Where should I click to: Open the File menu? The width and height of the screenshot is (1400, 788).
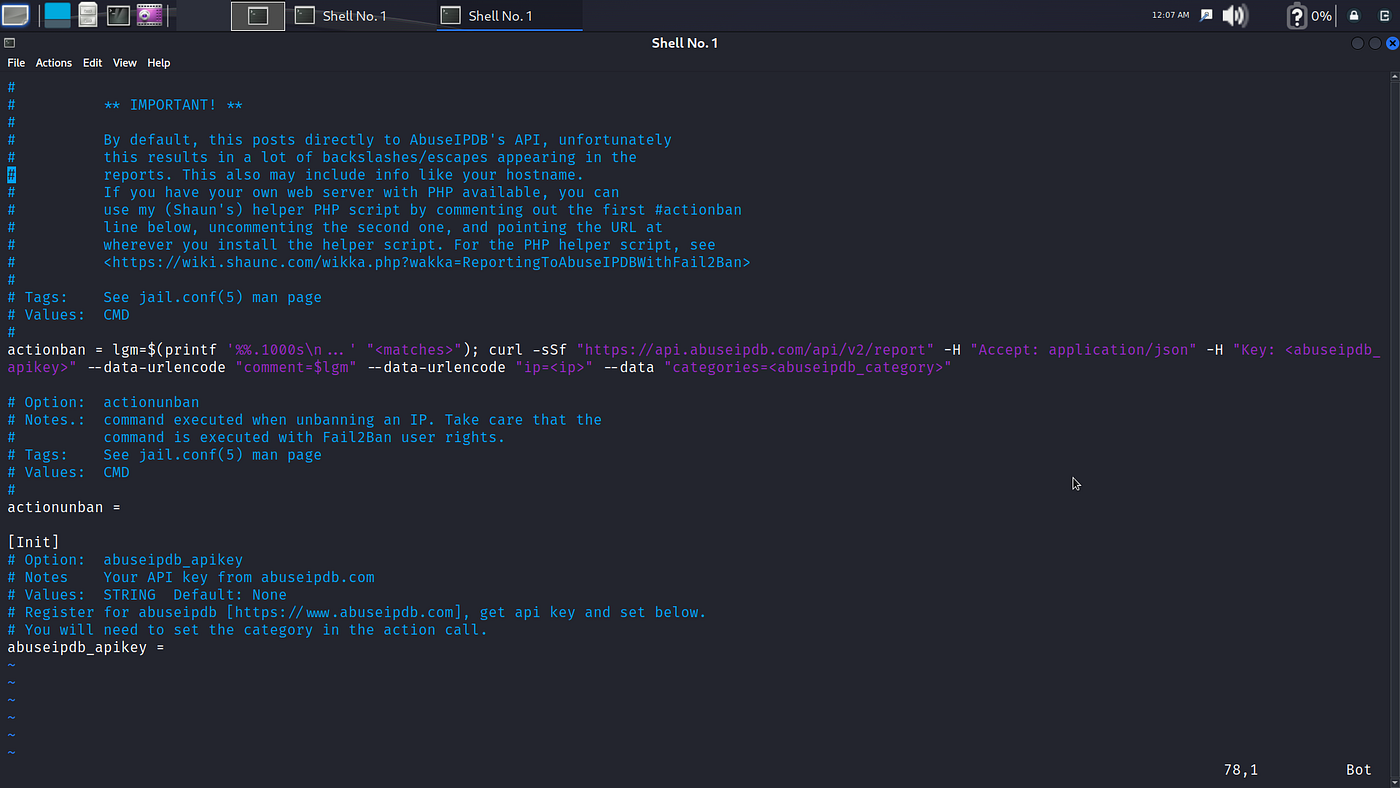click(x=16, y=62)
